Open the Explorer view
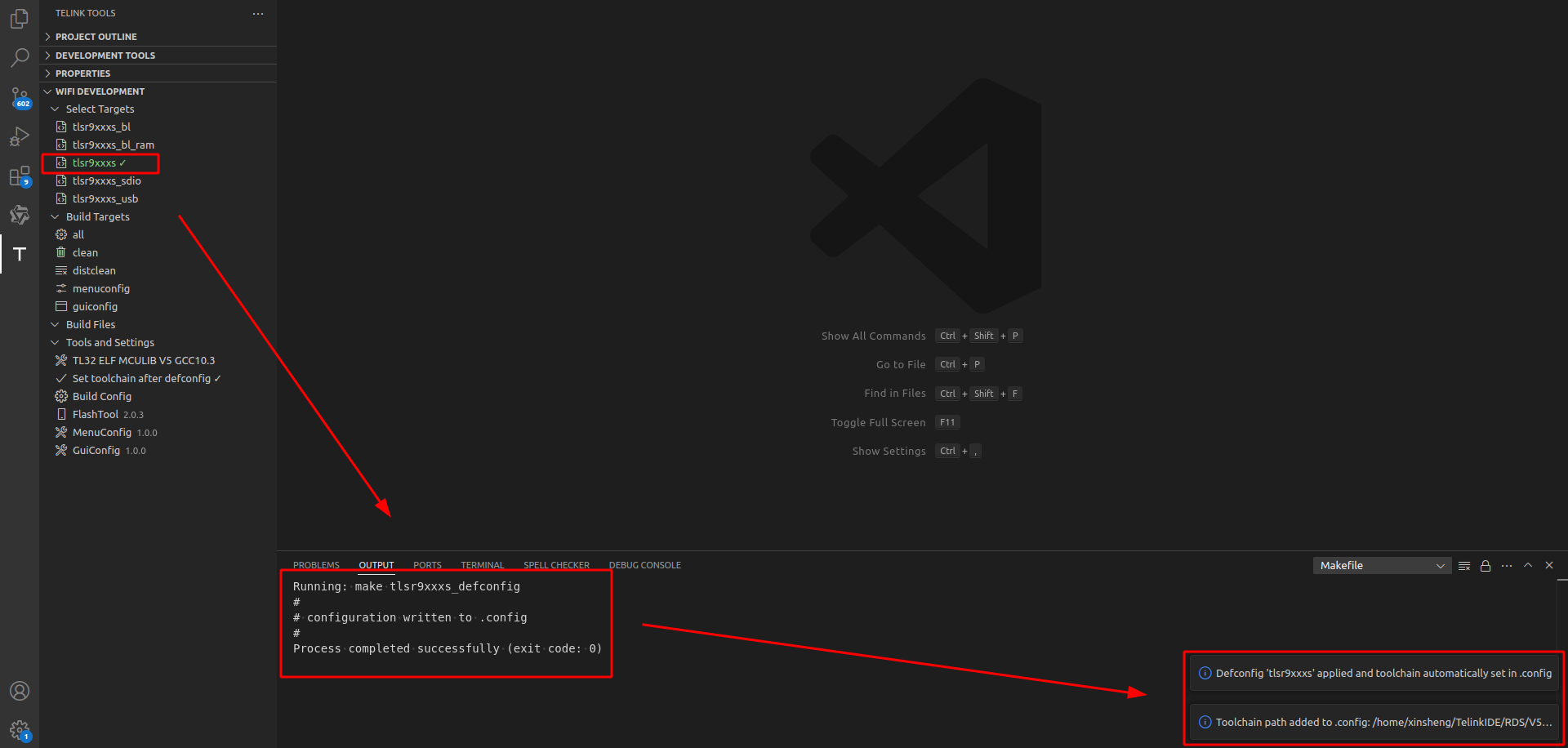The image size is (1568, 748). pos(19,18)
